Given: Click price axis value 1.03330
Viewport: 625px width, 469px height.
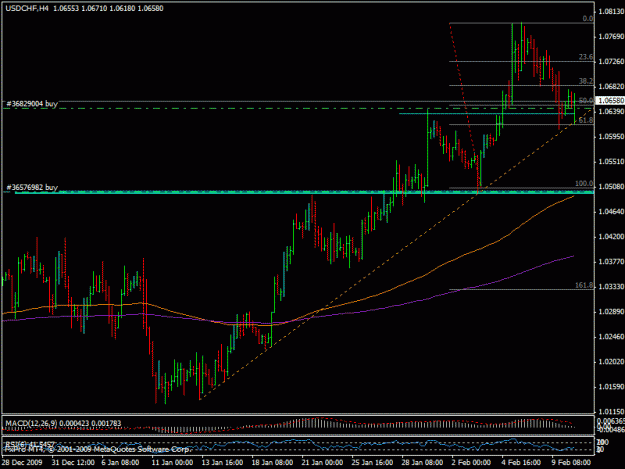Looking at the screenshot, I should coord(611,287).
